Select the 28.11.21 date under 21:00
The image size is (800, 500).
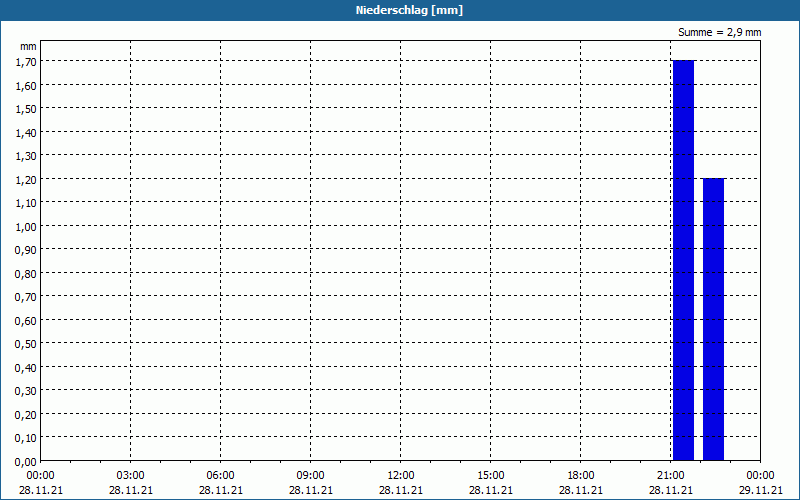pos(671,490)
